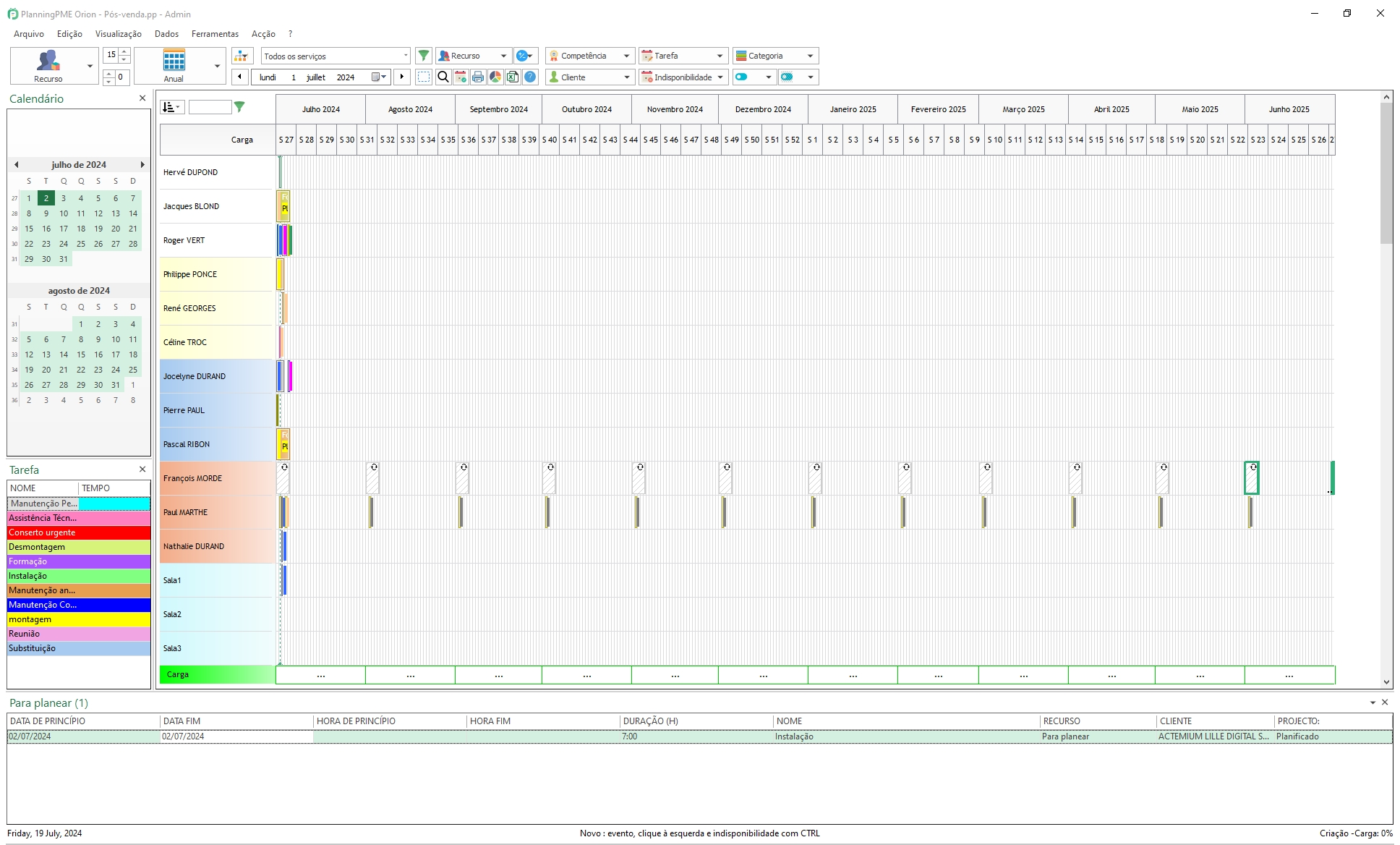
Task: Select the montagem yellow task
Action: 79,619
